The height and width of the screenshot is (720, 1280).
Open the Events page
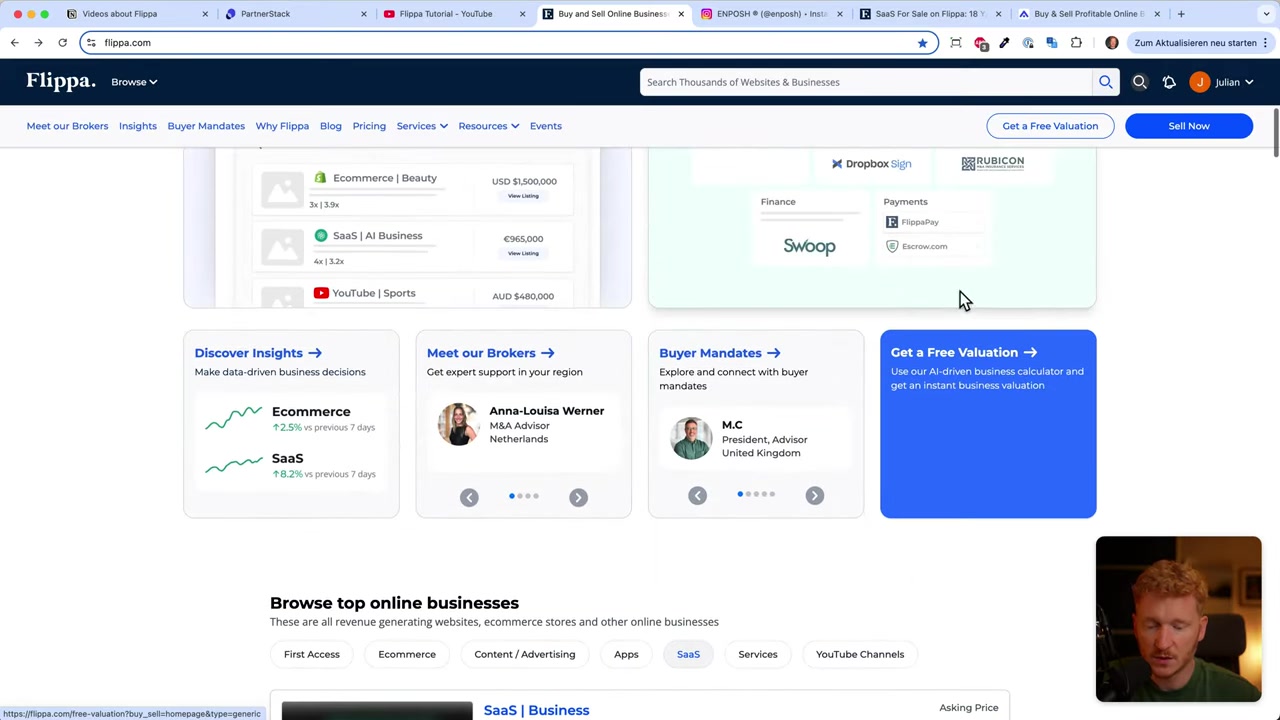[x=546, y=126]
